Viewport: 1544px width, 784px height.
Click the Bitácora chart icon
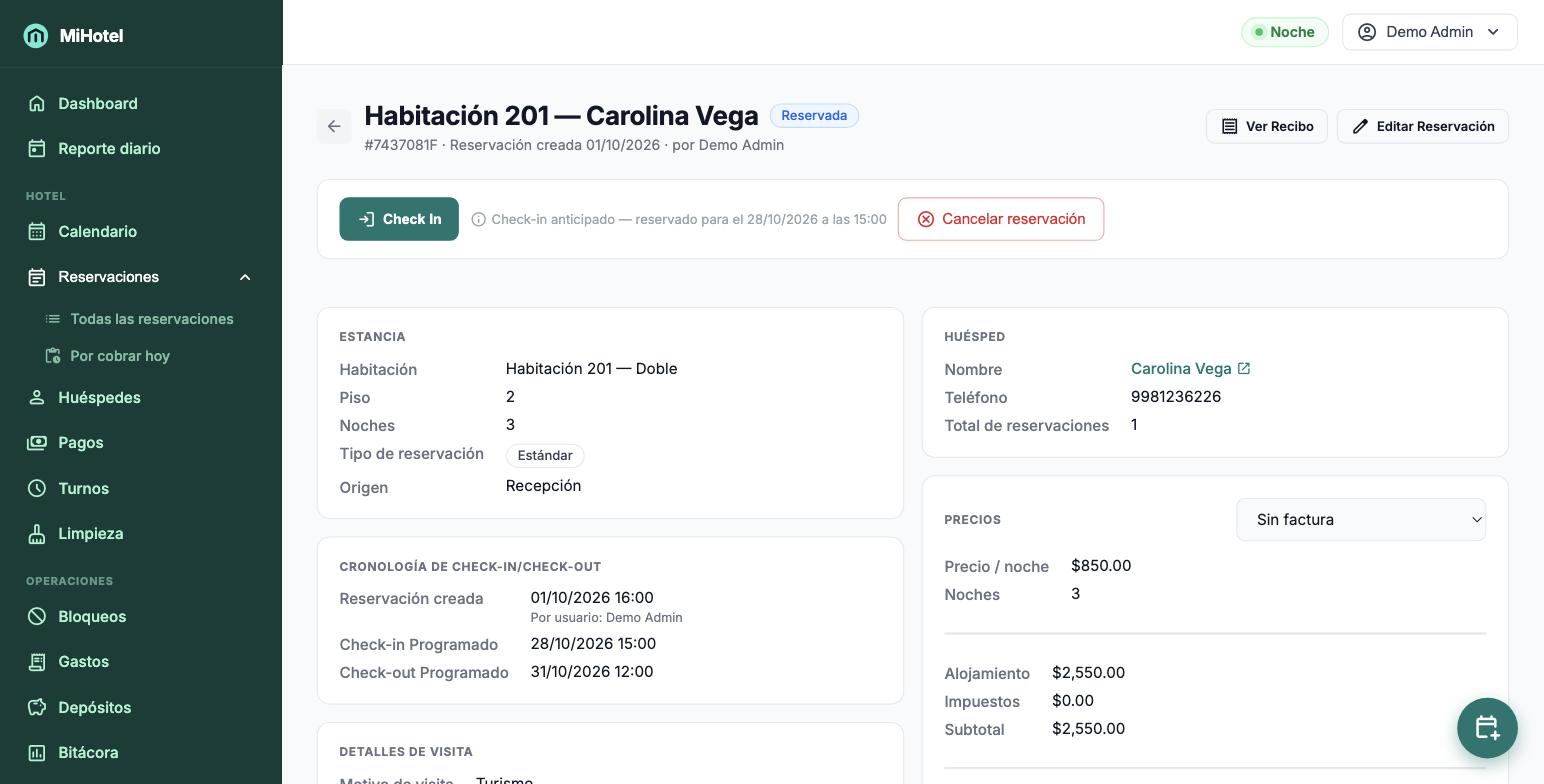[37, 752]
